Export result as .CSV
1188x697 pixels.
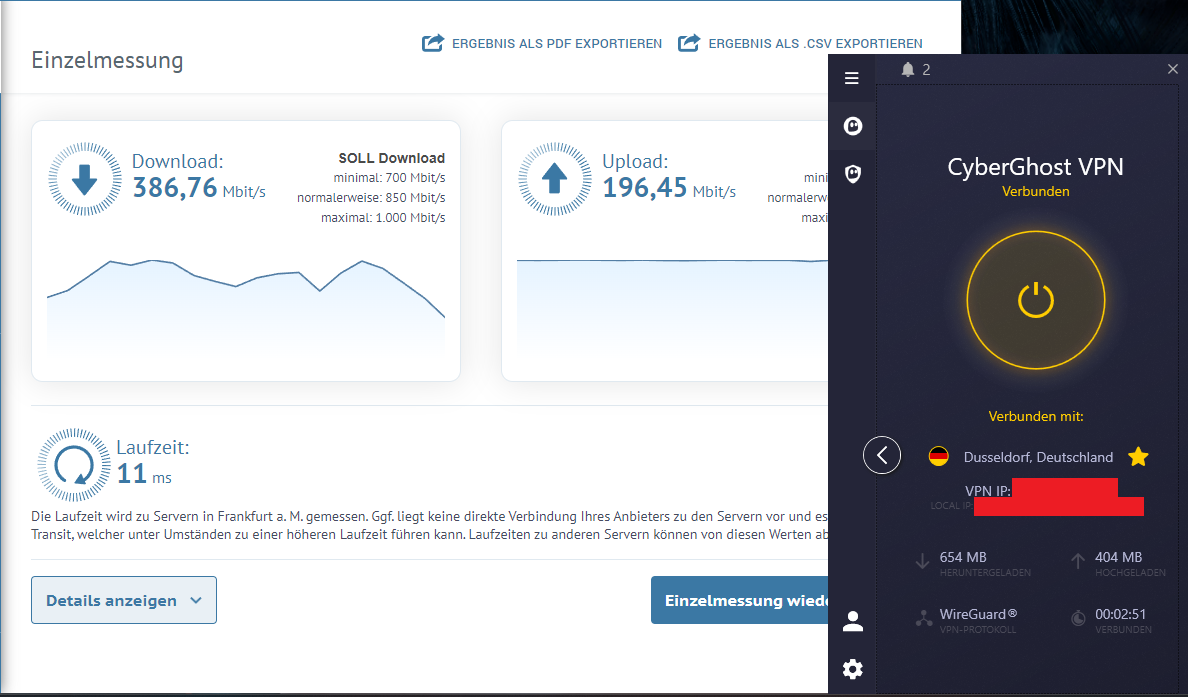click(800, 43)
